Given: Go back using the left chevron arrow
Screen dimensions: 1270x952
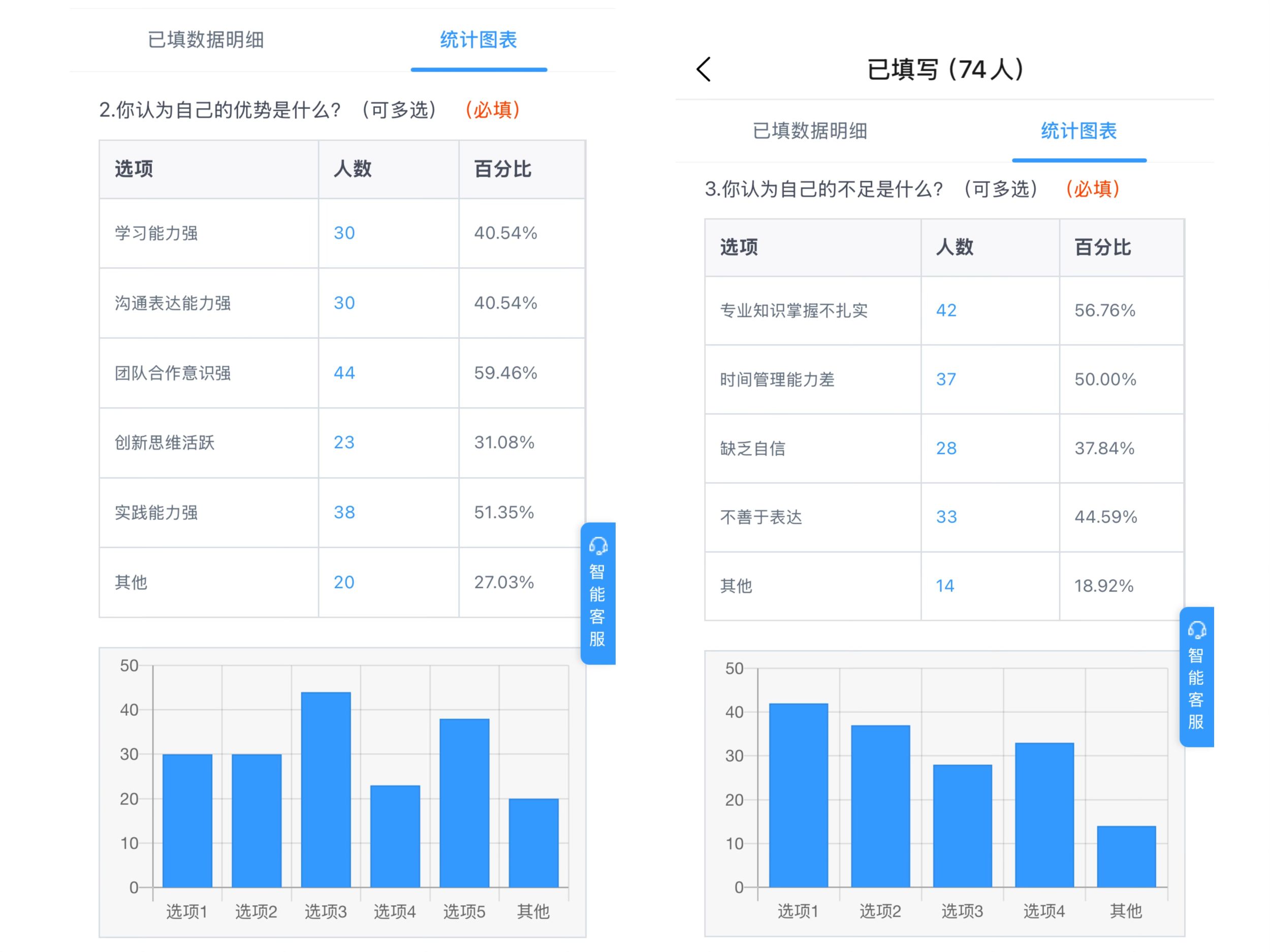Looking at the screenshot, I should pyautogui.click(x=704, y=70).
